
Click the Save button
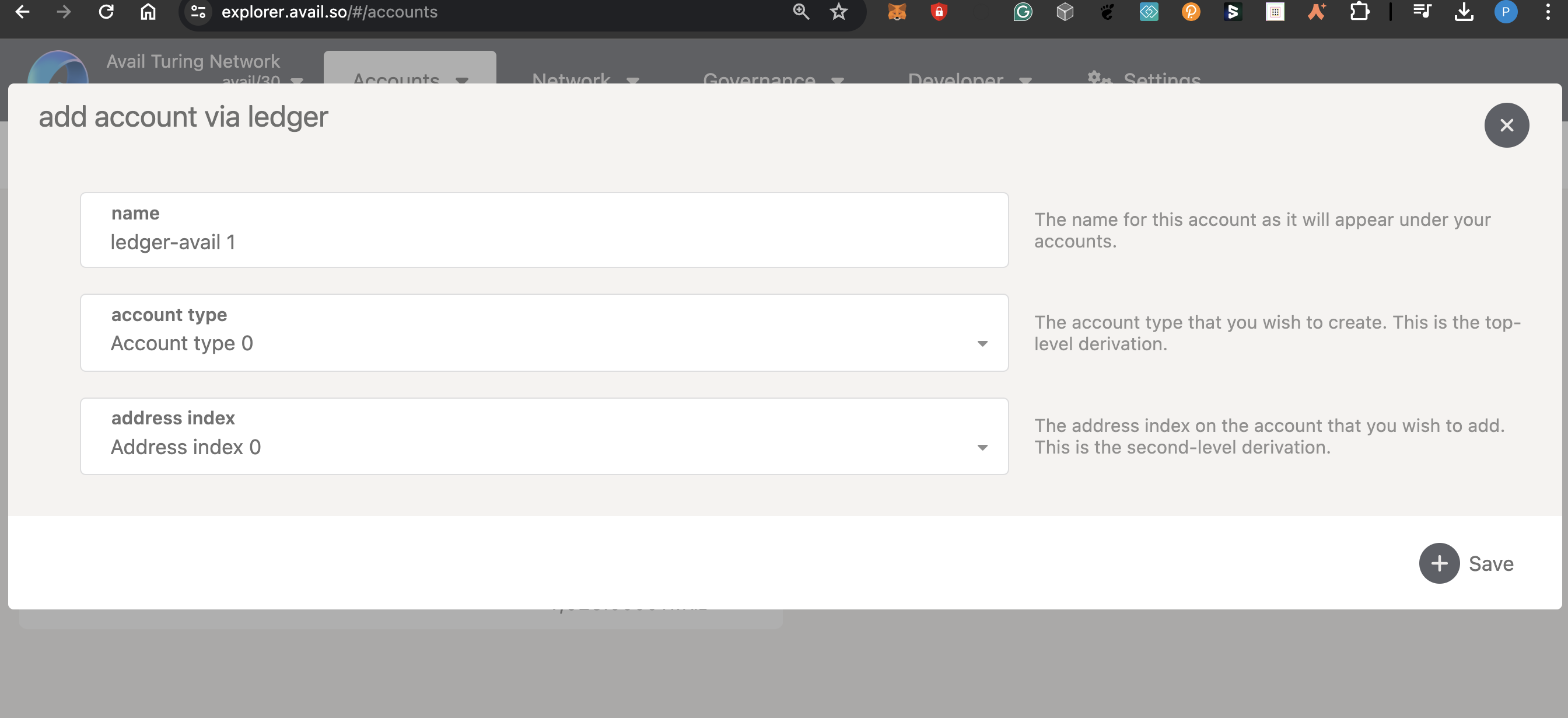[x=1467, y=563]
